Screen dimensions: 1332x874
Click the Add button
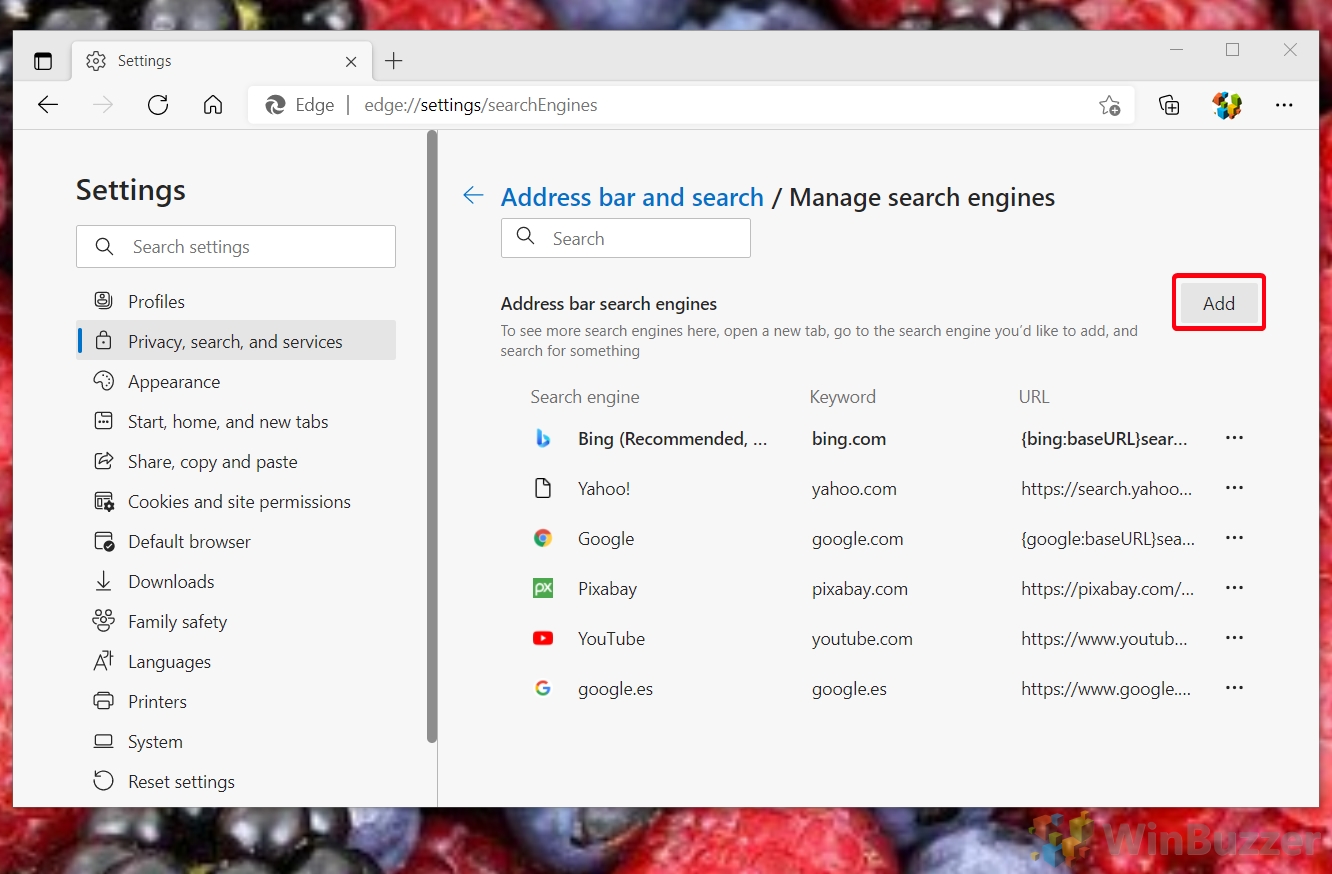[1219, 303]
